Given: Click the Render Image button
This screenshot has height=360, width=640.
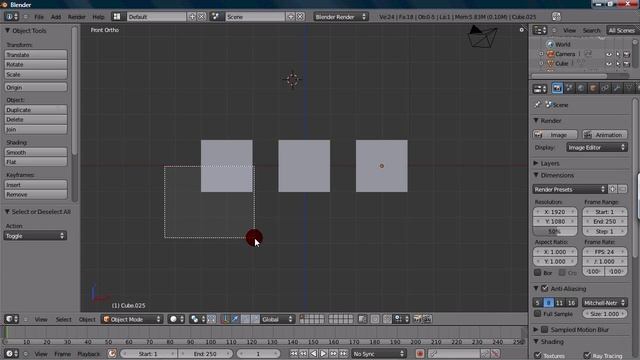Looking at the screenshot, I should point(555,135).
